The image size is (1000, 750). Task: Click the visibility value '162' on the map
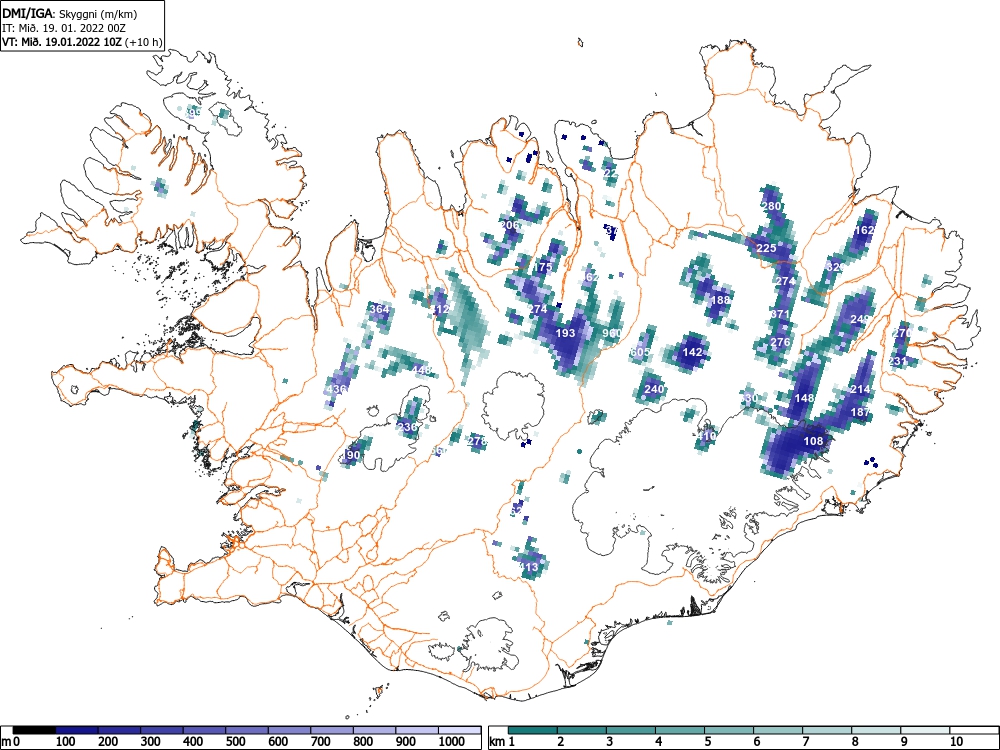(865, 230)
